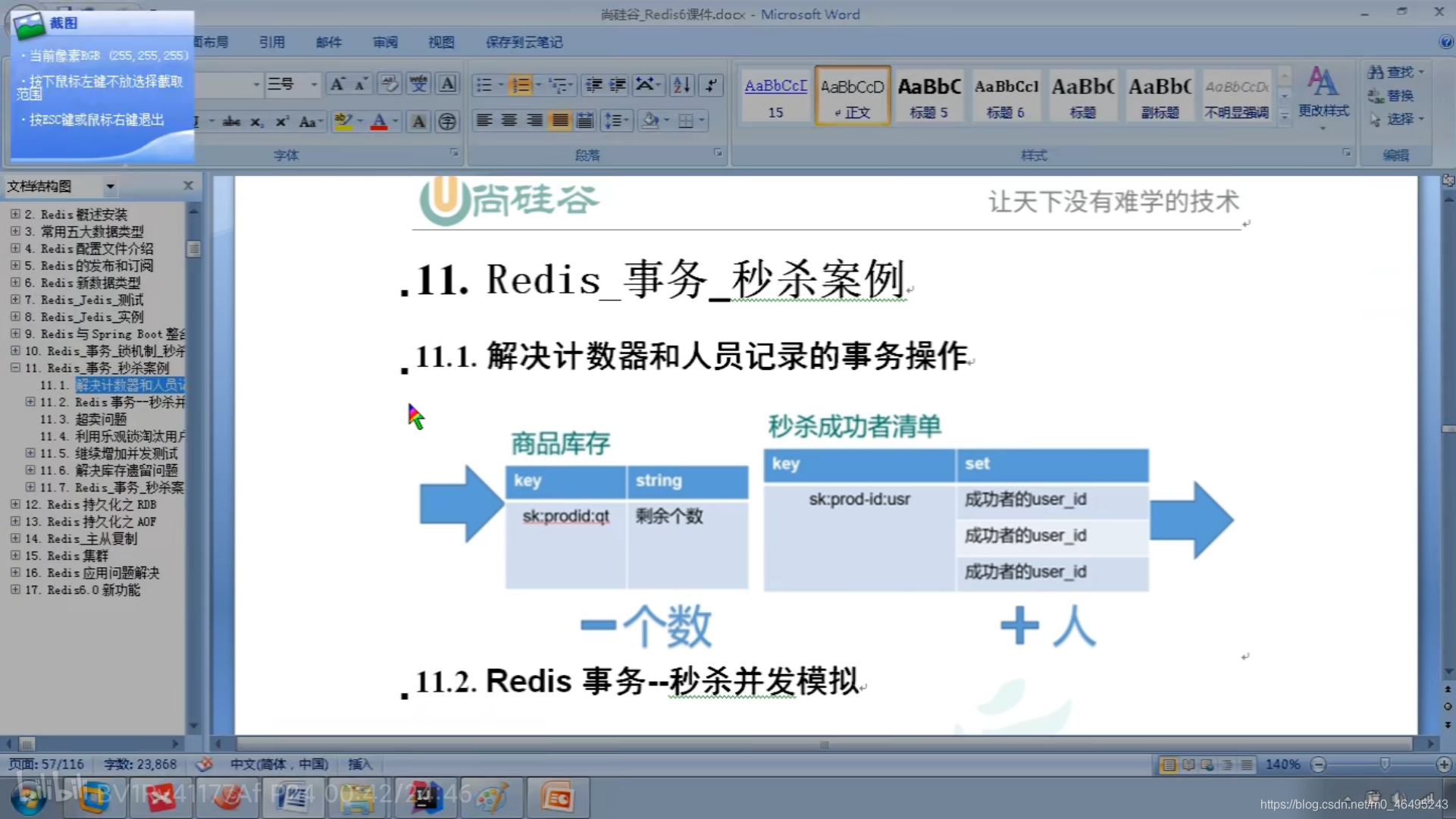The width and height of the screenshot is (1456, 819).
Task: Click the zoom slider handle
Action: point(1384,764)
